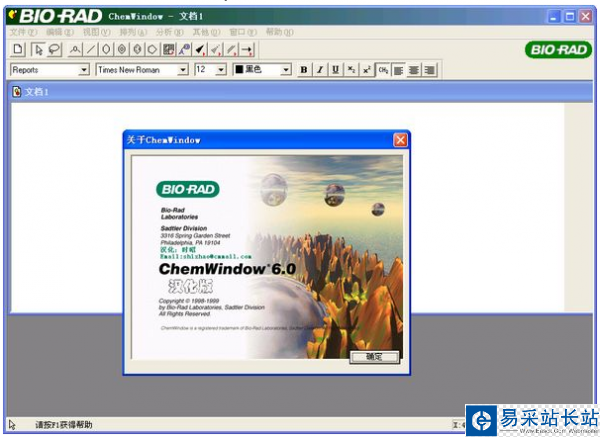This screenshot has height=437, width=600.
Task: Select the benzene ring tool
Action: pyautogui.click(x=122, y=49)
